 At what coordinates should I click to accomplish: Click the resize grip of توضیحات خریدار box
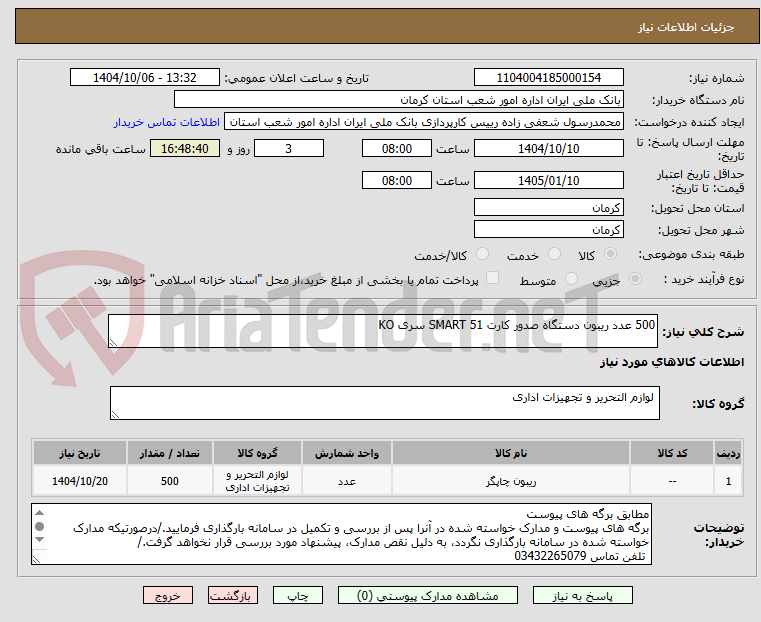pyautogui.click(x=36, y=559)
